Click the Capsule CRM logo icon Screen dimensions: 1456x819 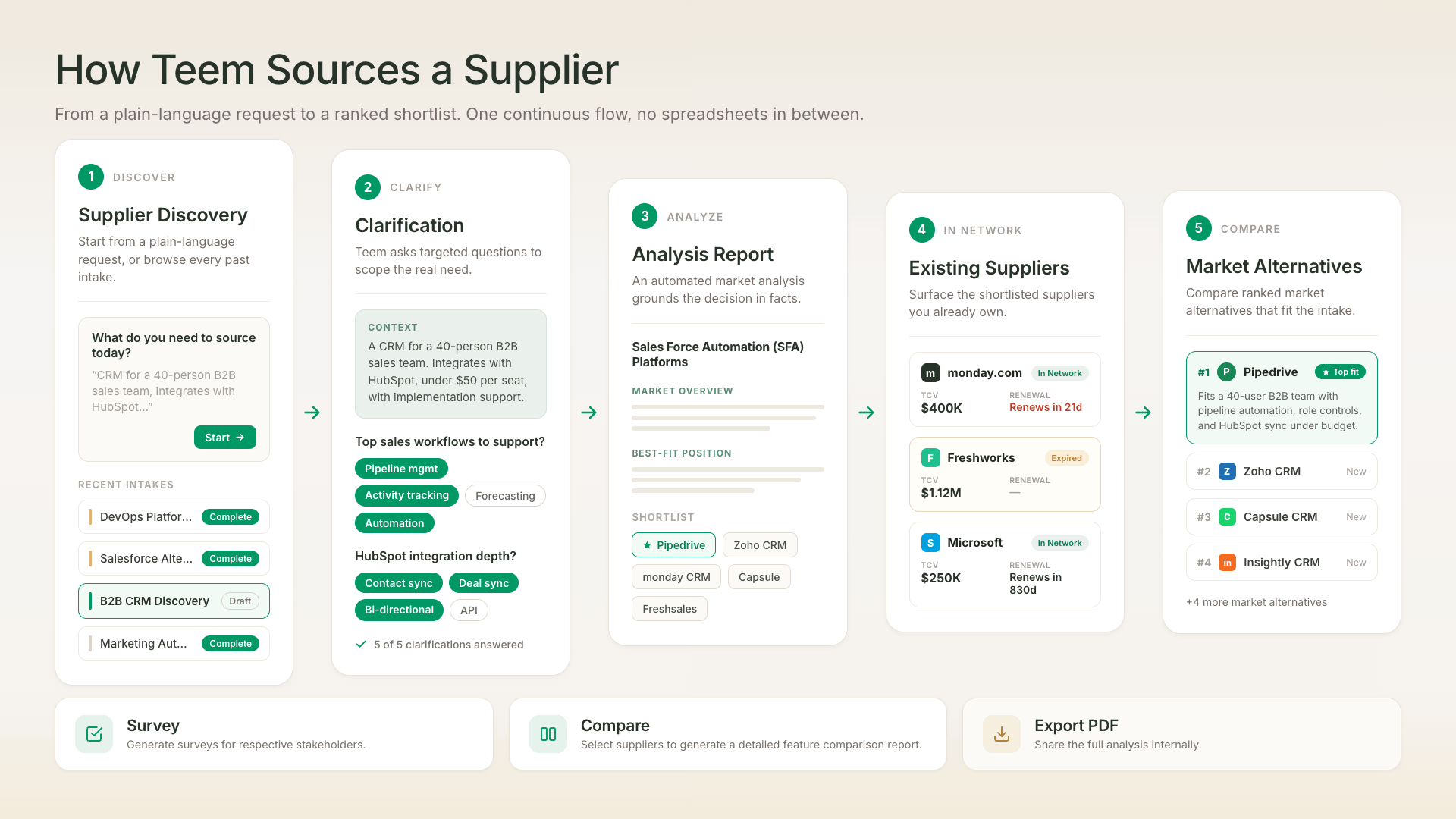1227,517
